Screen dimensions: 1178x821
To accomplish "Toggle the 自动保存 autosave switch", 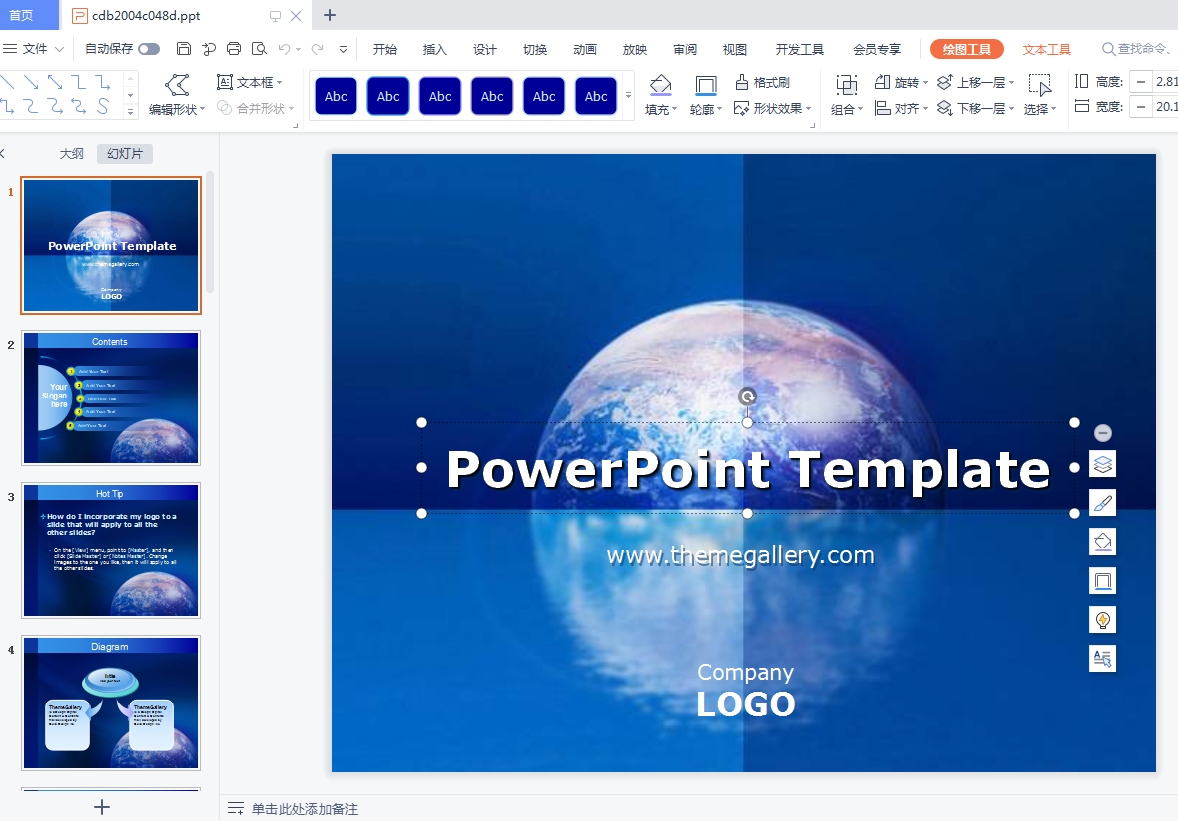I will pos(149,49).
